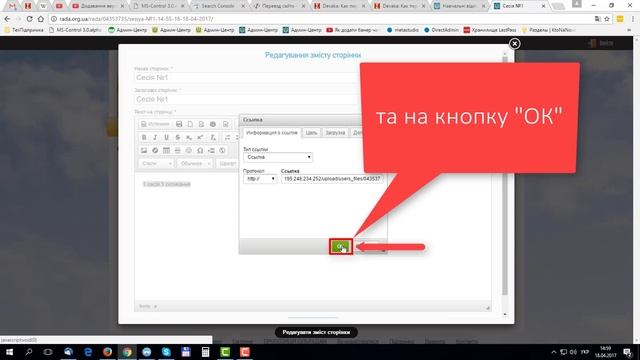Screen dimensions: 640x360
Task: Open the 'ТехПідтримка' bookmark
Action: click(x=24, y=30)
